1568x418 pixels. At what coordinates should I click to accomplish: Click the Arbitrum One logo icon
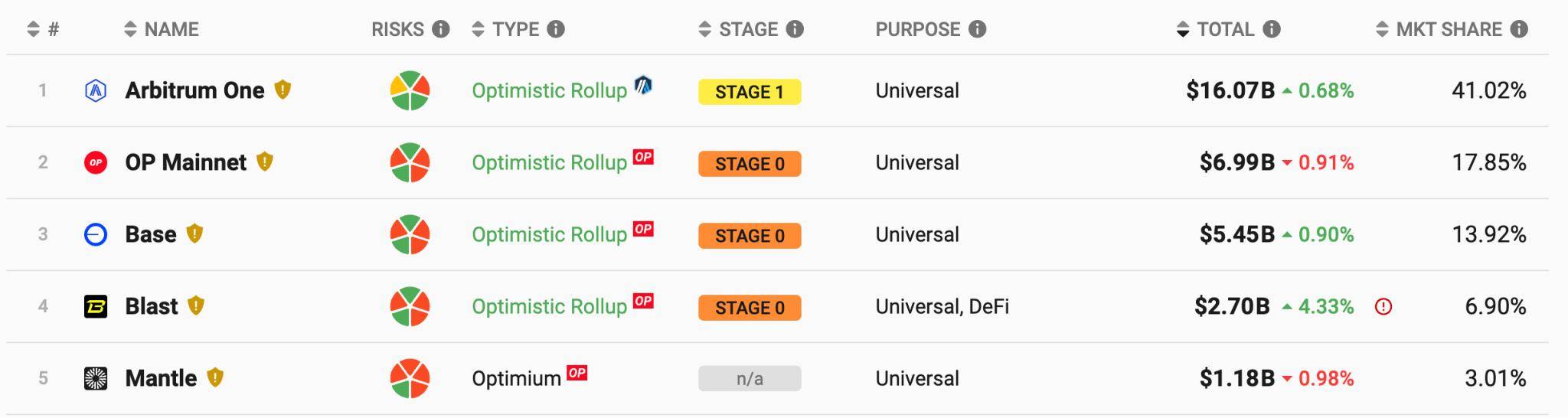point(95,91)
